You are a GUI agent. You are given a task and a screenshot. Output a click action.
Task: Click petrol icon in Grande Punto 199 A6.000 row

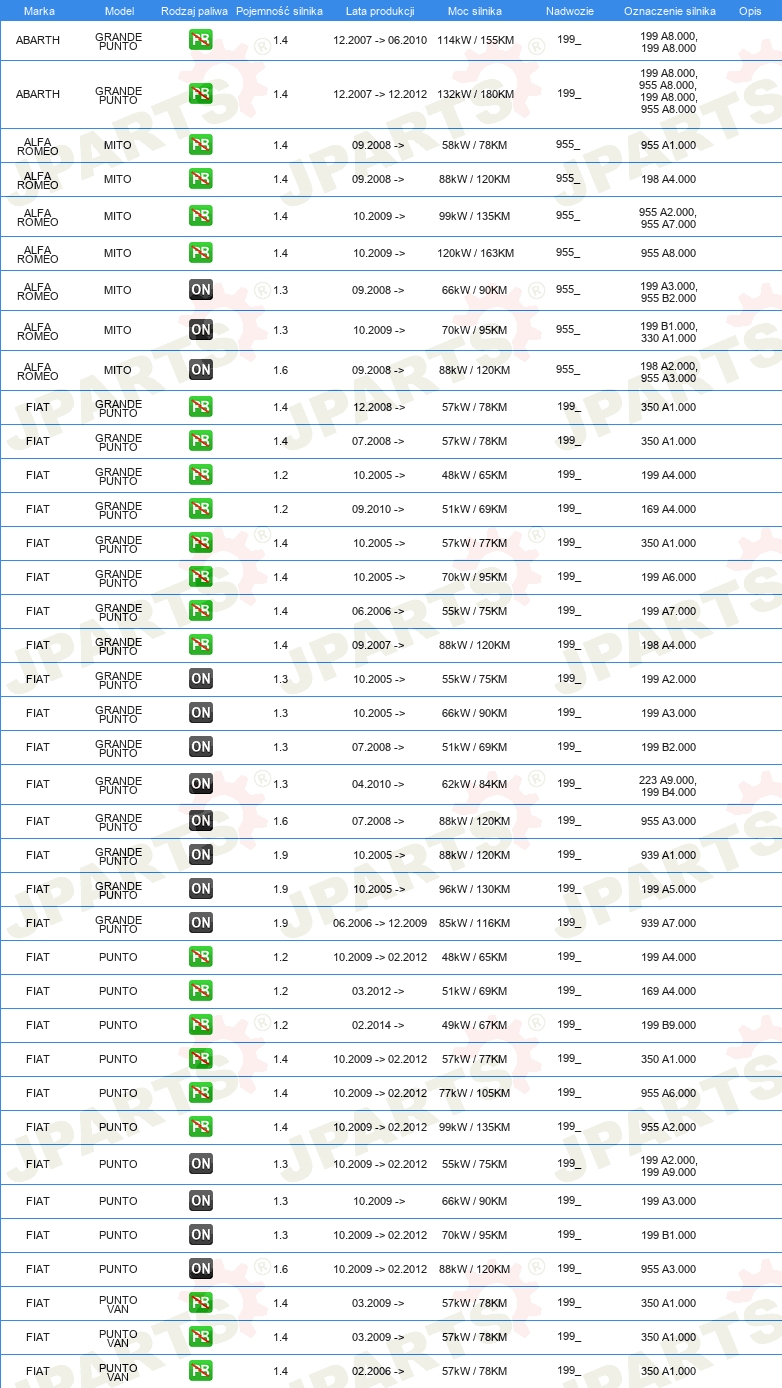click(201, 577)
